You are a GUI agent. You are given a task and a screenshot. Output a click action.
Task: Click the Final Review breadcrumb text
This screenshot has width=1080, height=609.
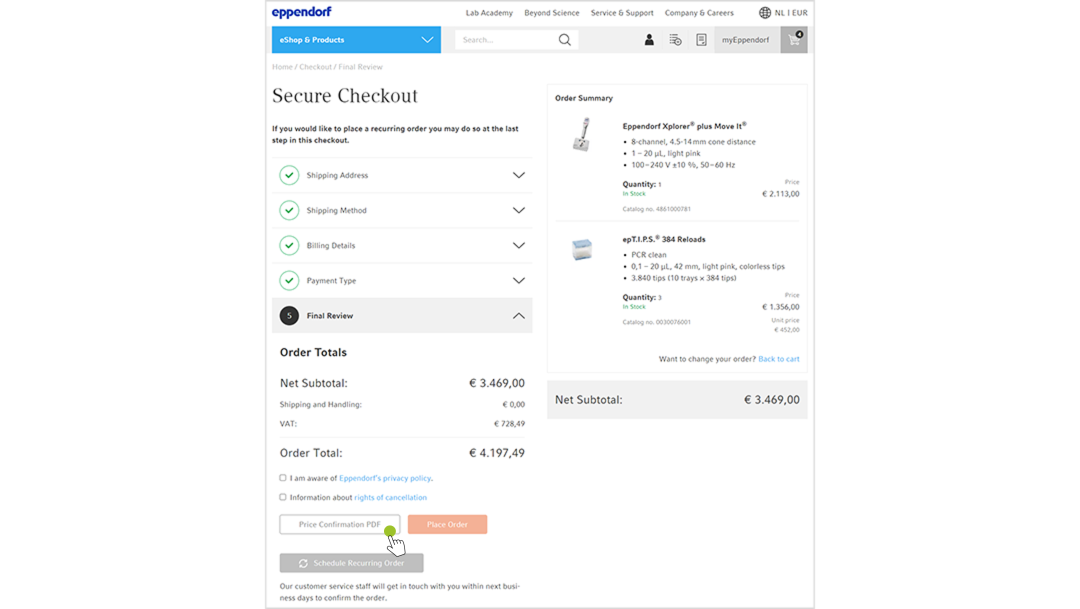click(x=360, y=67)
